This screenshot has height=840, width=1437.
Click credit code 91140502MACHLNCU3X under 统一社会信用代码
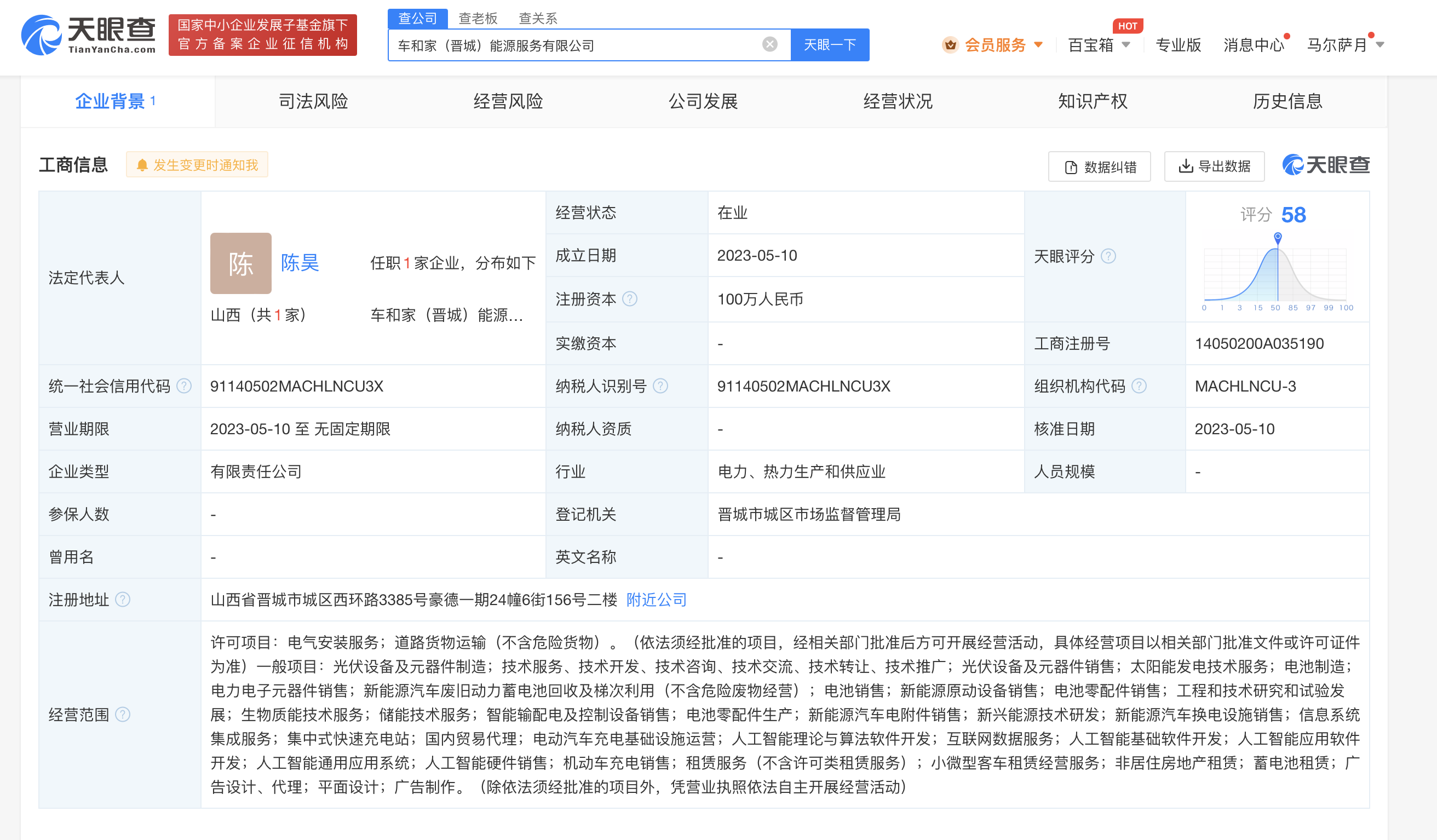[x=296, y=386]
